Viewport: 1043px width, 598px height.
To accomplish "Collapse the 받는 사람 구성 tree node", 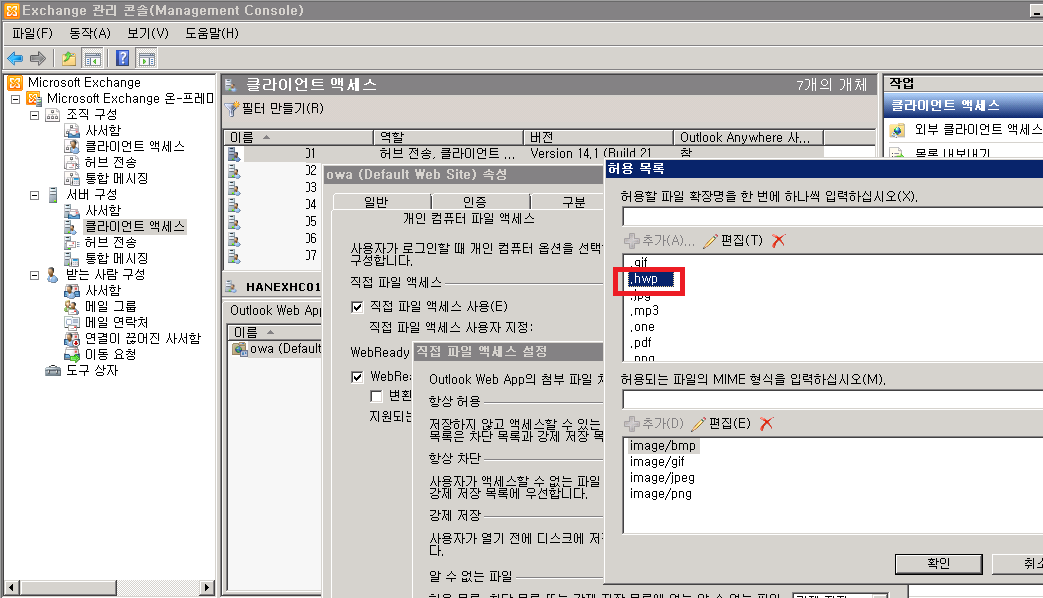I will [34, 275].
